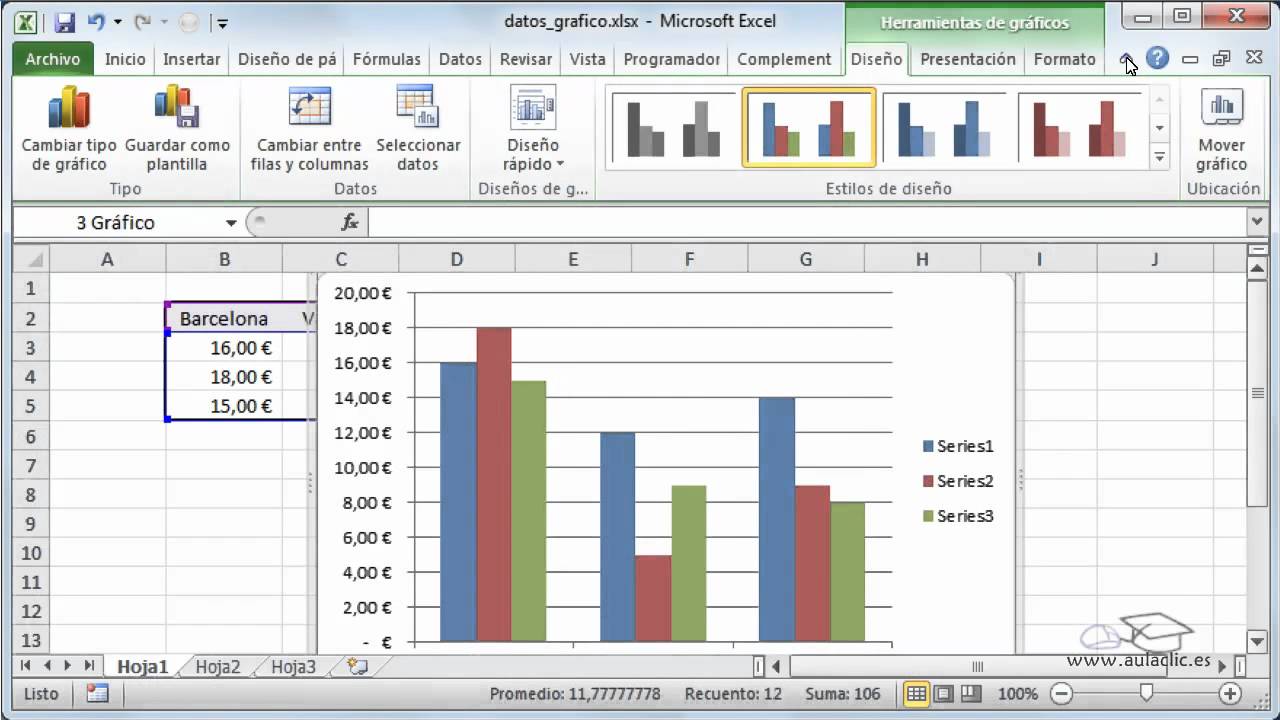Switch to the Presentación tab
The image size is (1280, 720).
coord(966,59)
